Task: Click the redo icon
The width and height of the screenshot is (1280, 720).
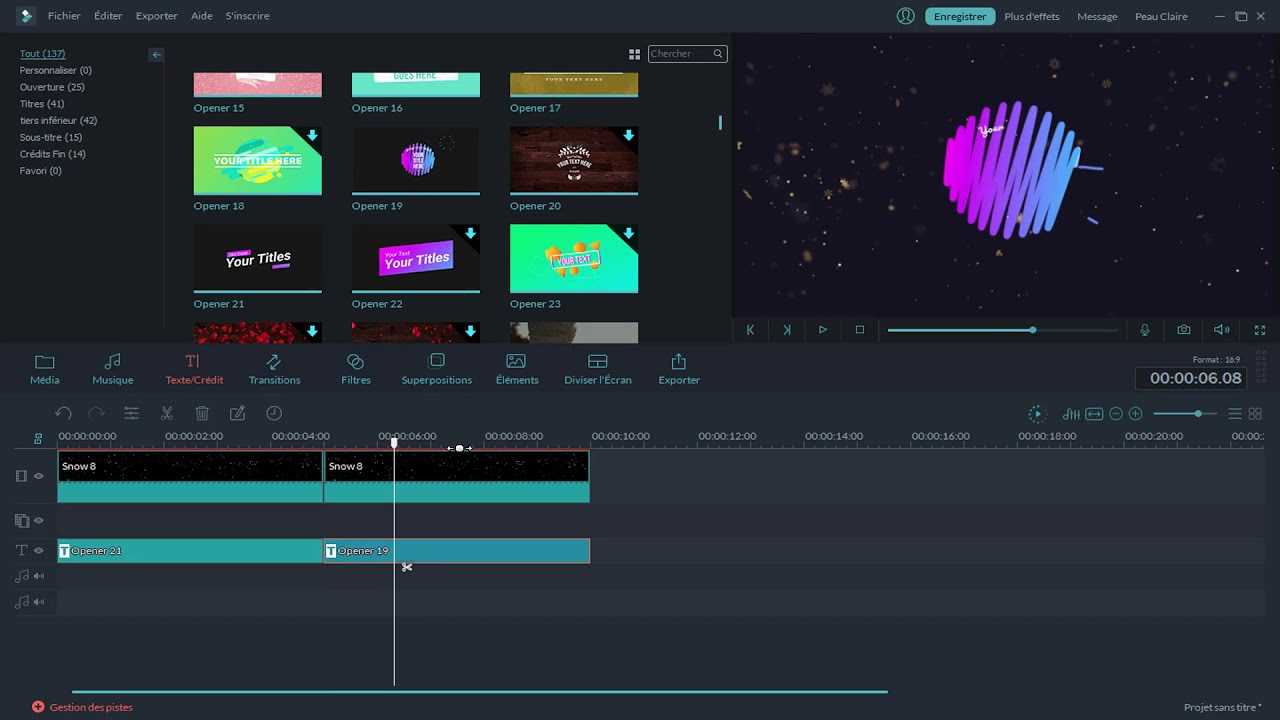Action: 96,413
